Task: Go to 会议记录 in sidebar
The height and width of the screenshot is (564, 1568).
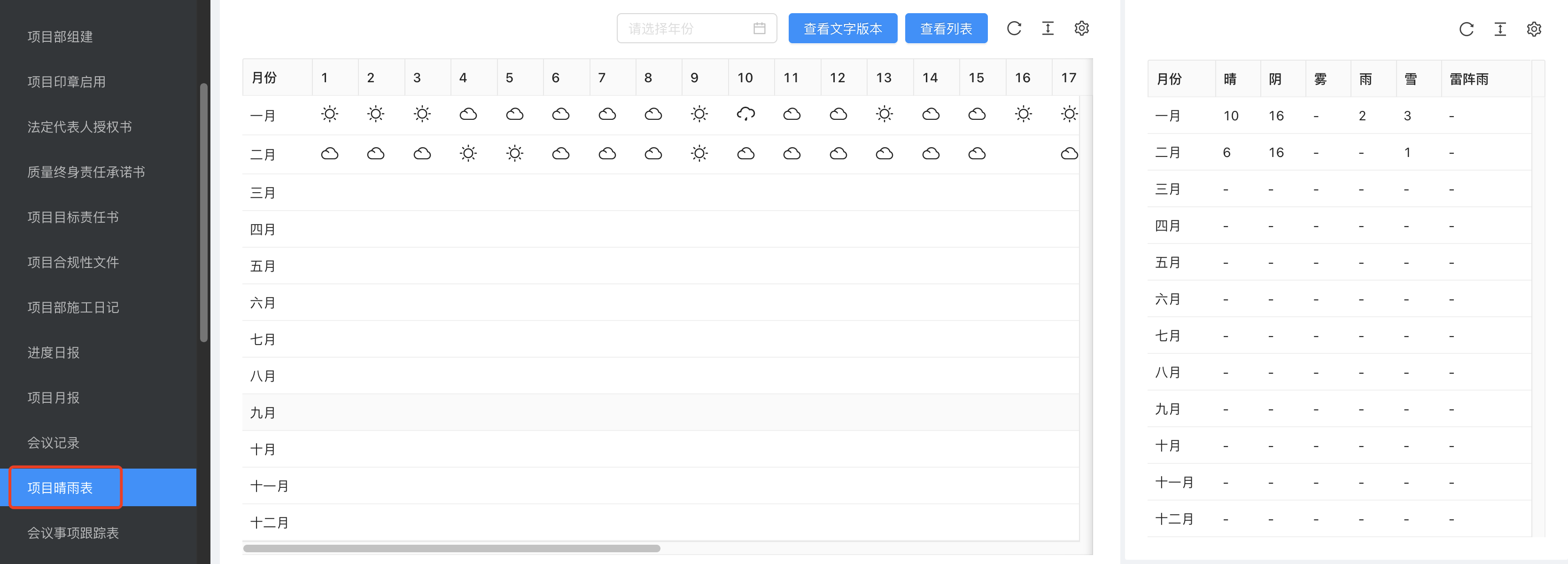Action: click(54, 443)
